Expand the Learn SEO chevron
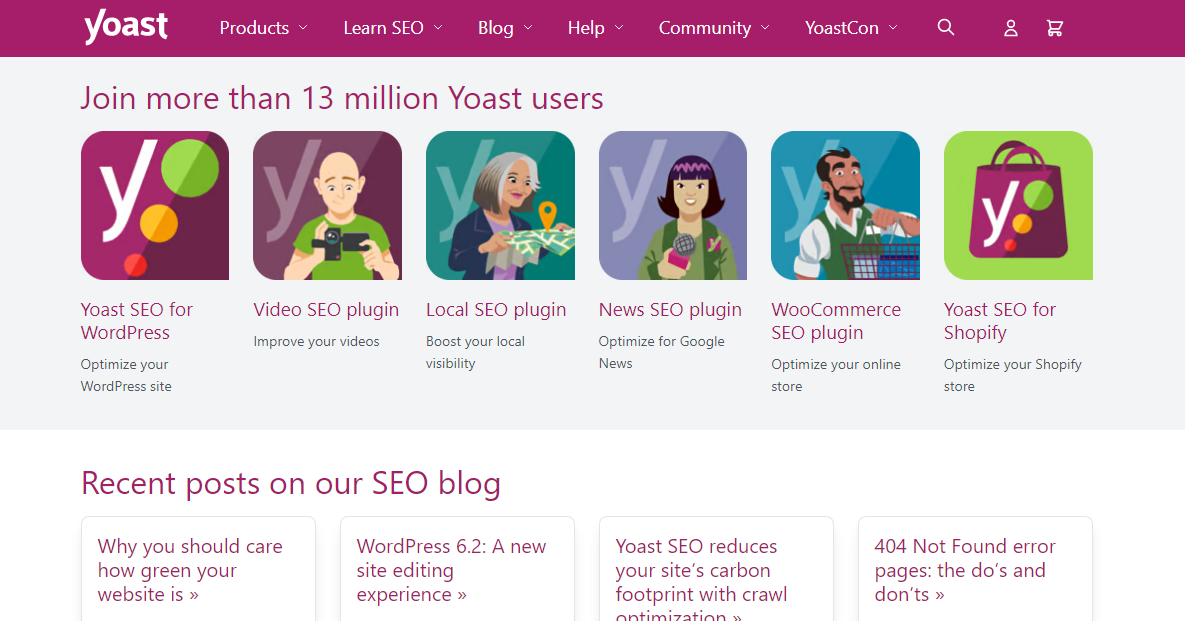Screen dimensions: 1185x621 (438, 28)
